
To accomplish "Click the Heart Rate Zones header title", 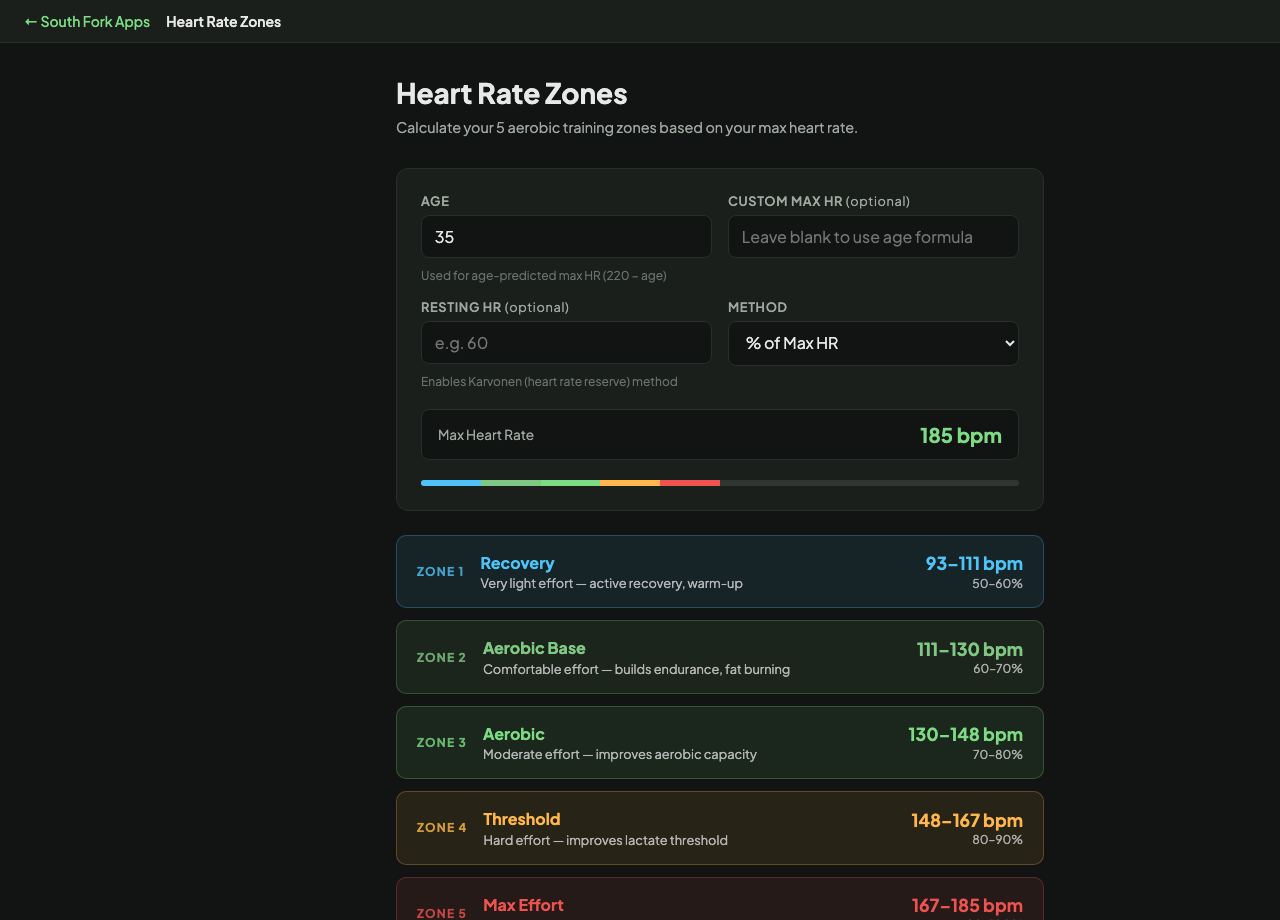I will 223,21.
